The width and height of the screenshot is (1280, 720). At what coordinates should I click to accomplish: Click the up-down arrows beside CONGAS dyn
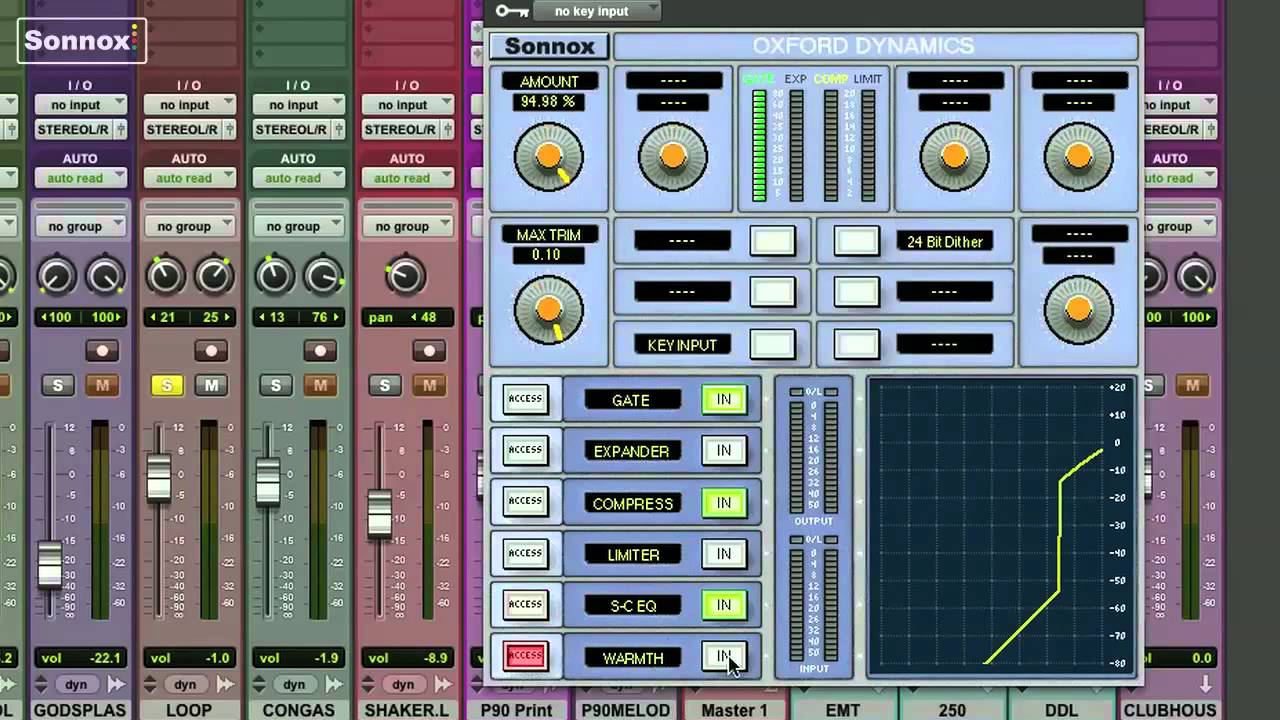259,685
